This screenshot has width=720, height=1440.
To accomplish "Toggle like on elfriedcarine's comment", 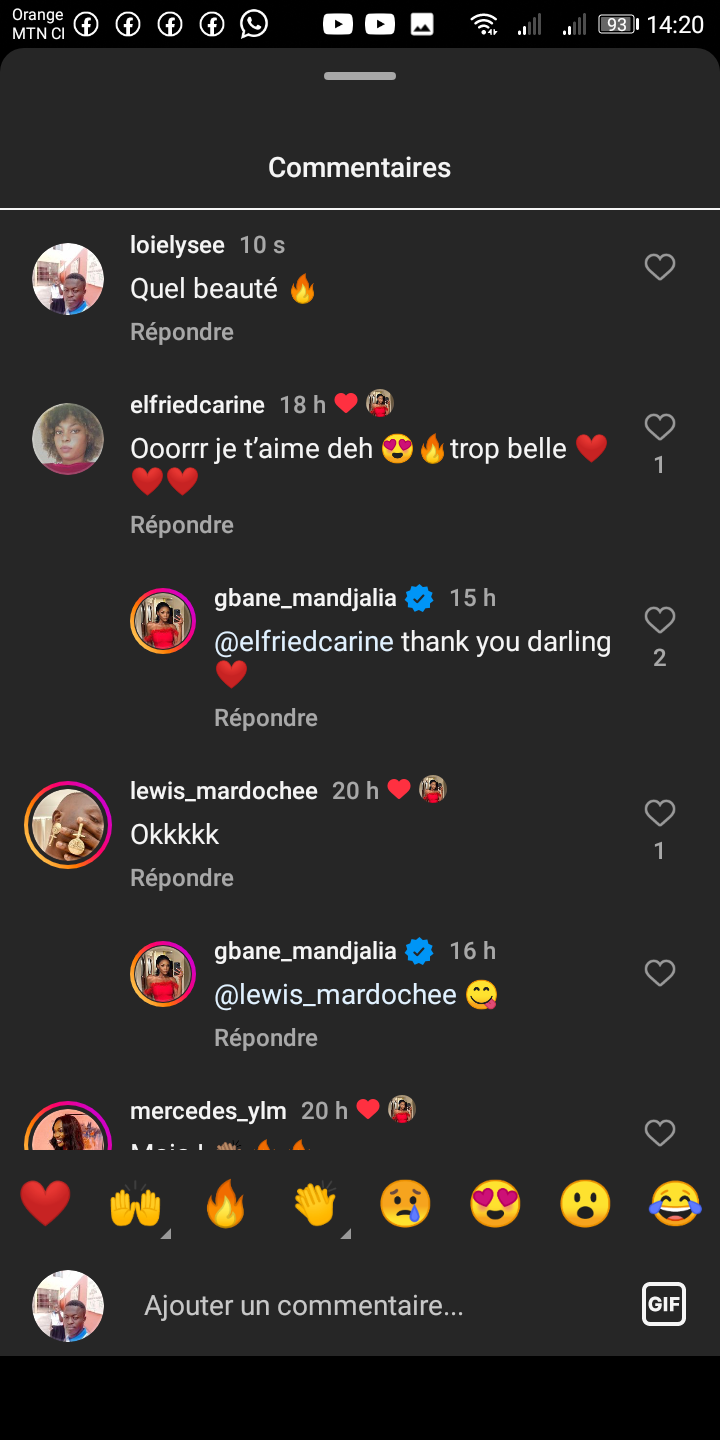I will [x=659, y=428].
